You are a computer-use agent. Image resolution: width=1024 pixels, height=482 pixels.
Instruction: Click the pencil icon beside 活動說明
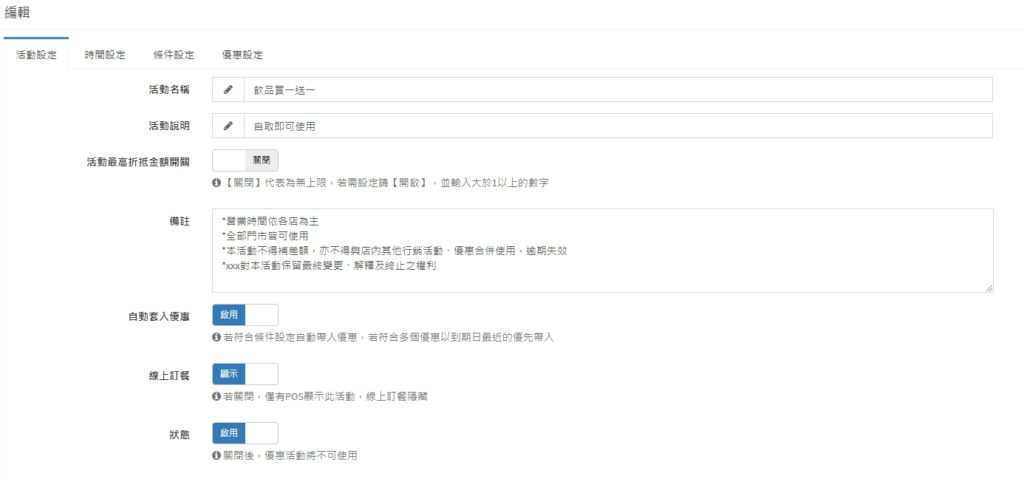pyautogui.click(x=228, y=126)
